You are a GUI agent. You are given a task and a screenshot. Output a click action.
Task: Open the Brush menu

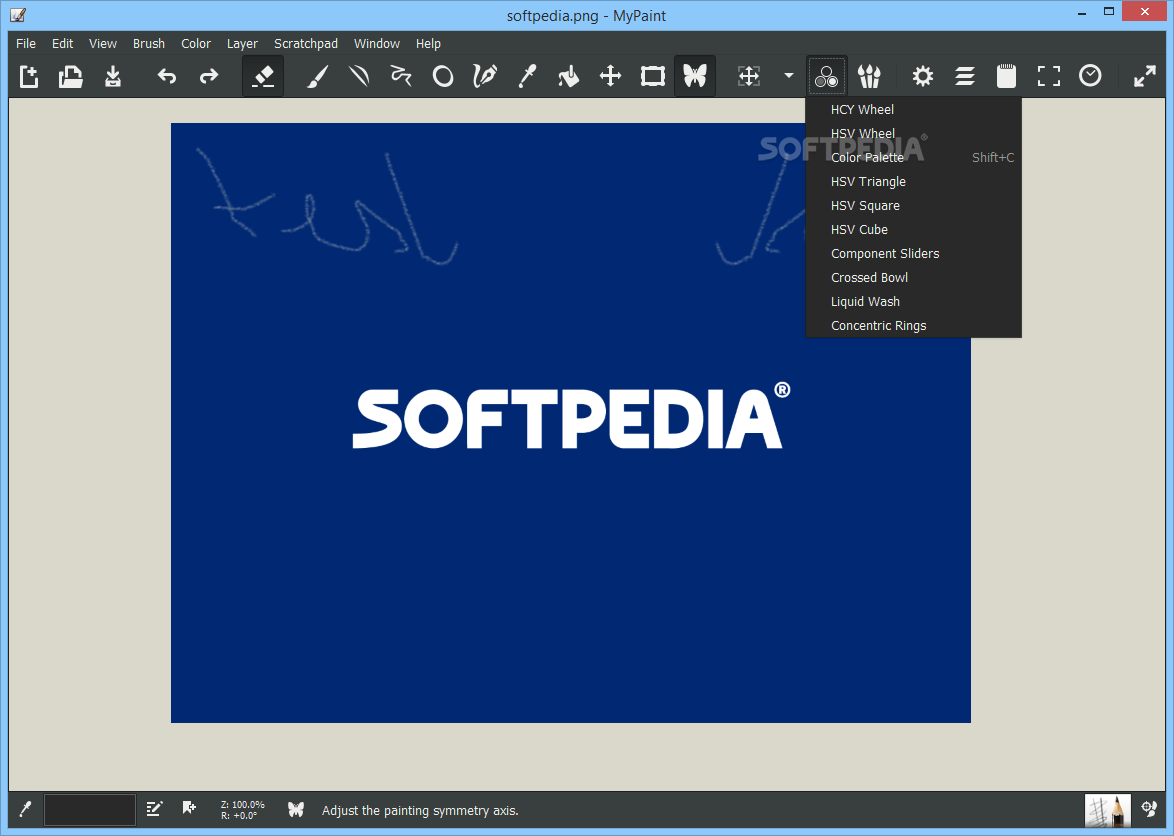click(149, 43)
